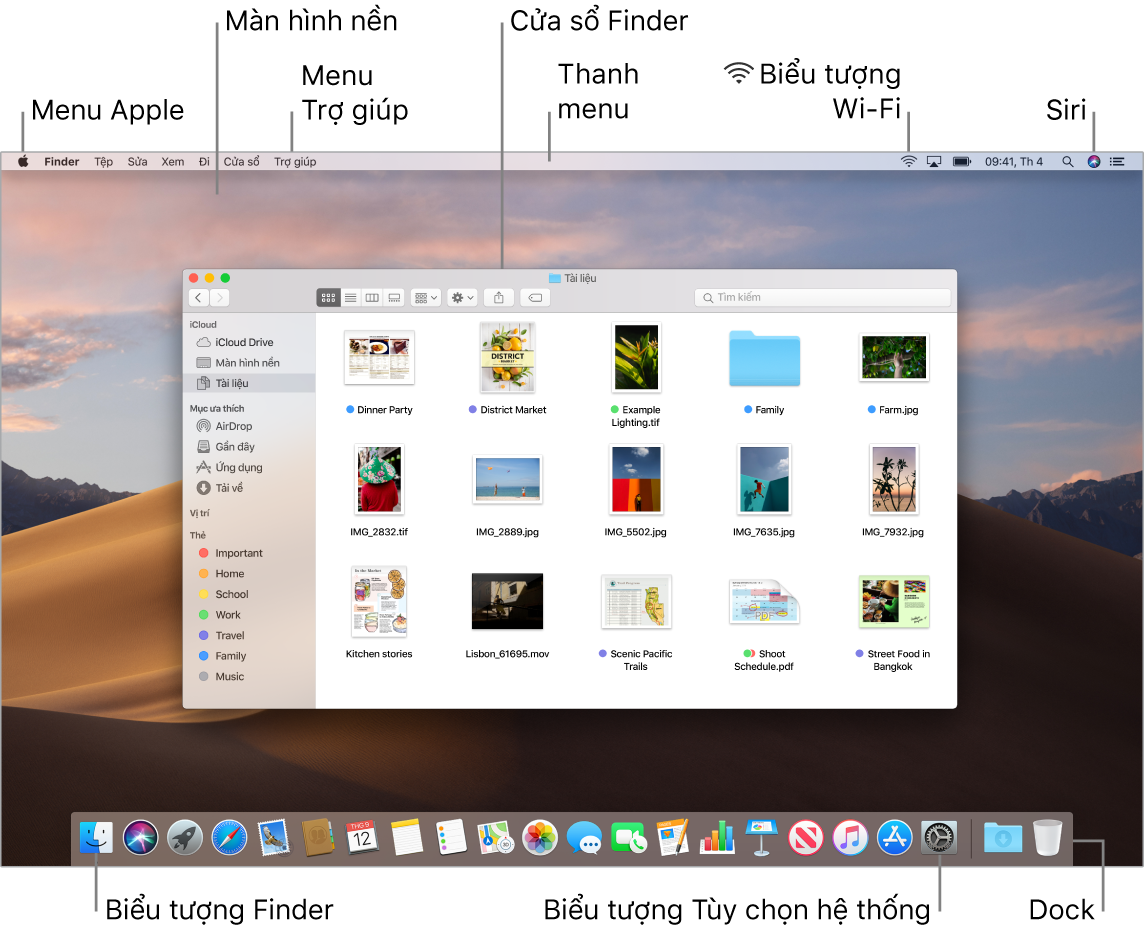
Task: Switch the Finder window to list view
Action: (x=351, y=297)
